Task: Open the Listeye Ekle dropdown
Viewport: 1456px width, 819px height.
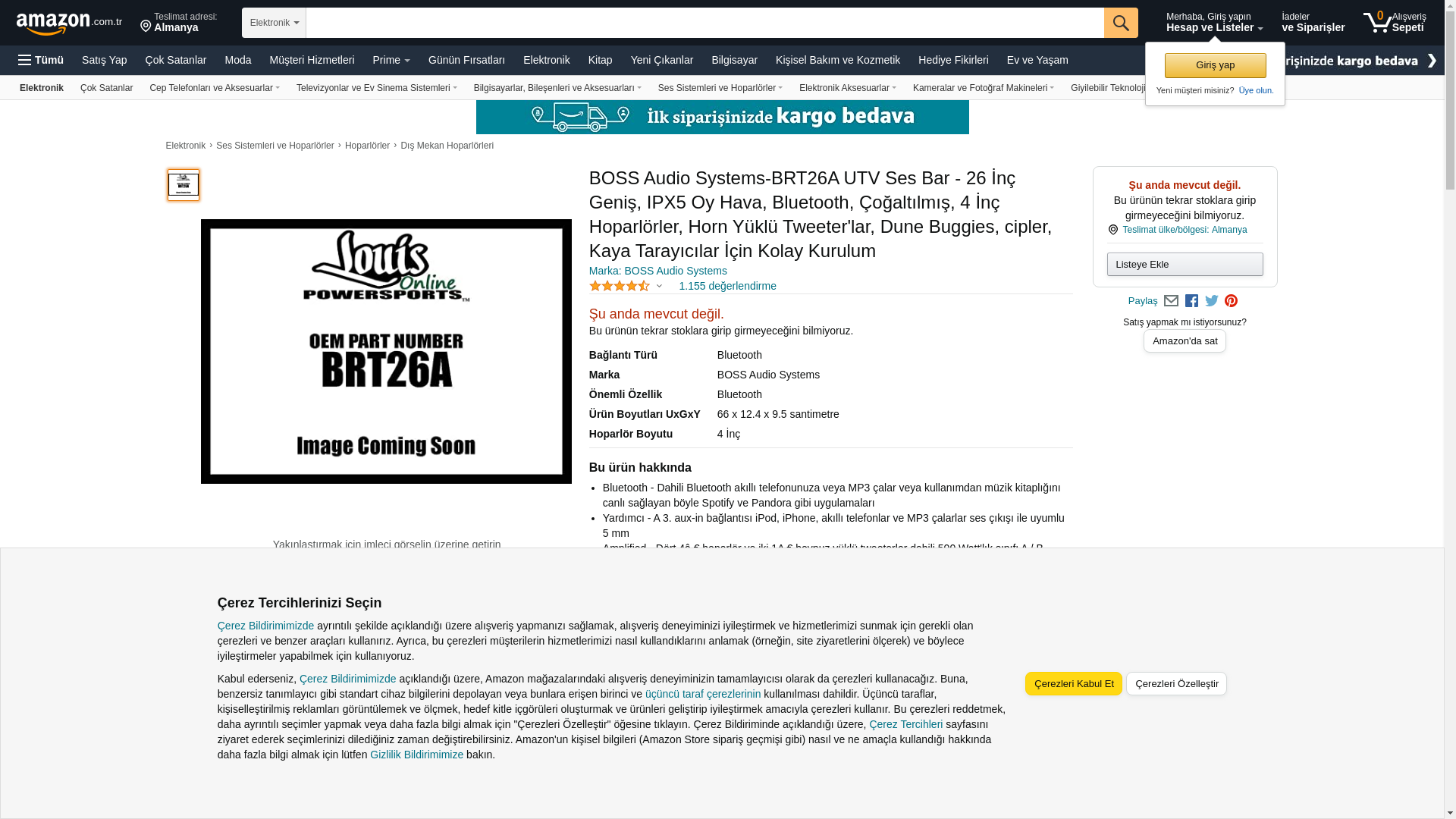Action: click(1185, 264)
